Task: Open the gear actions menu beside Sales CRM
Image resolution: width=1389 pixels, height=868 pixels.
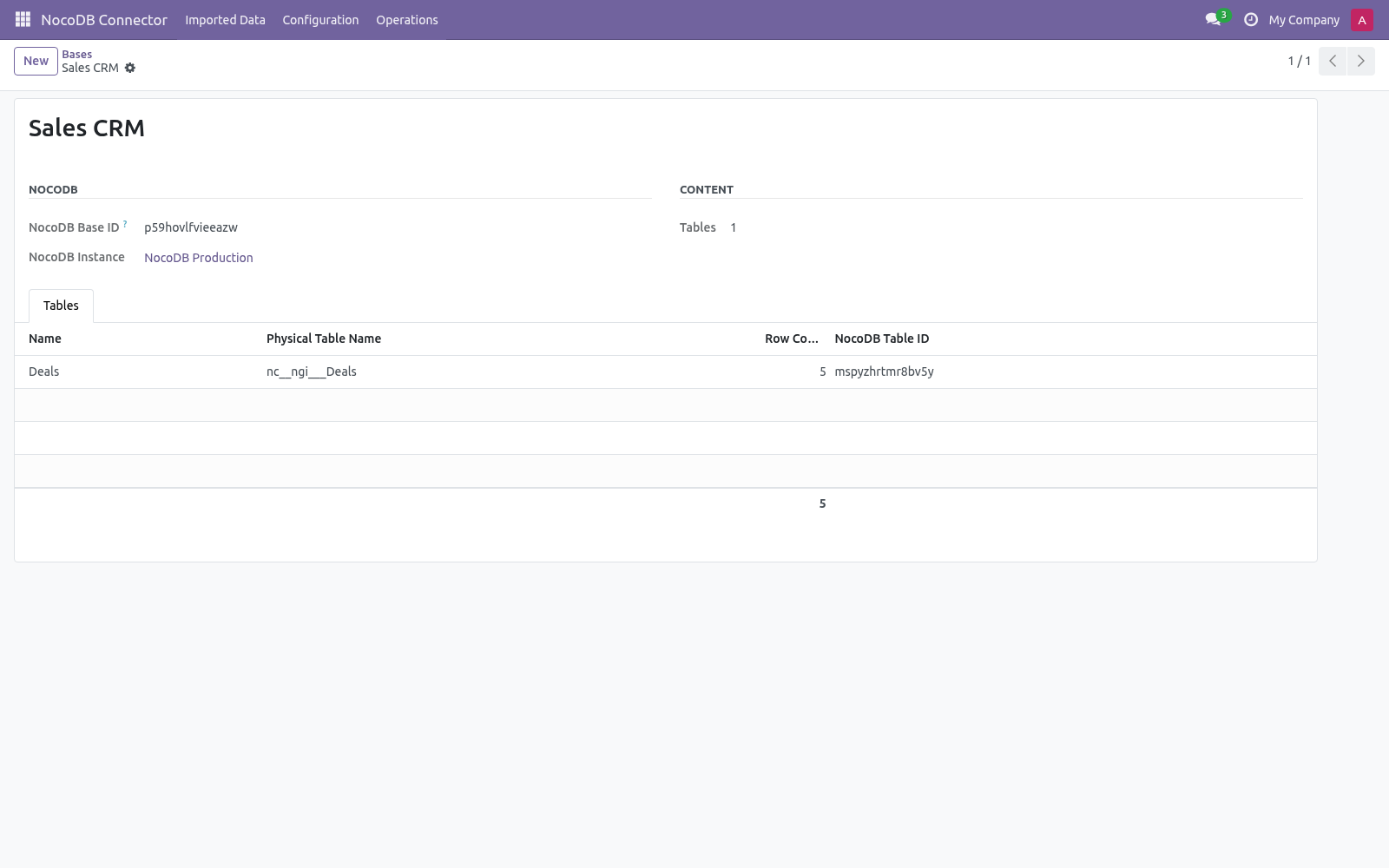Action: pyautogui.click(x=130, y=68)
